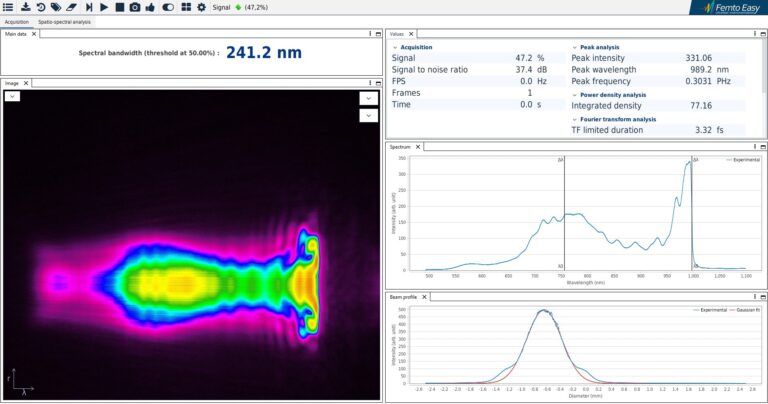
Task: Click the tags icon in toolbar
Action: [55, 7]
